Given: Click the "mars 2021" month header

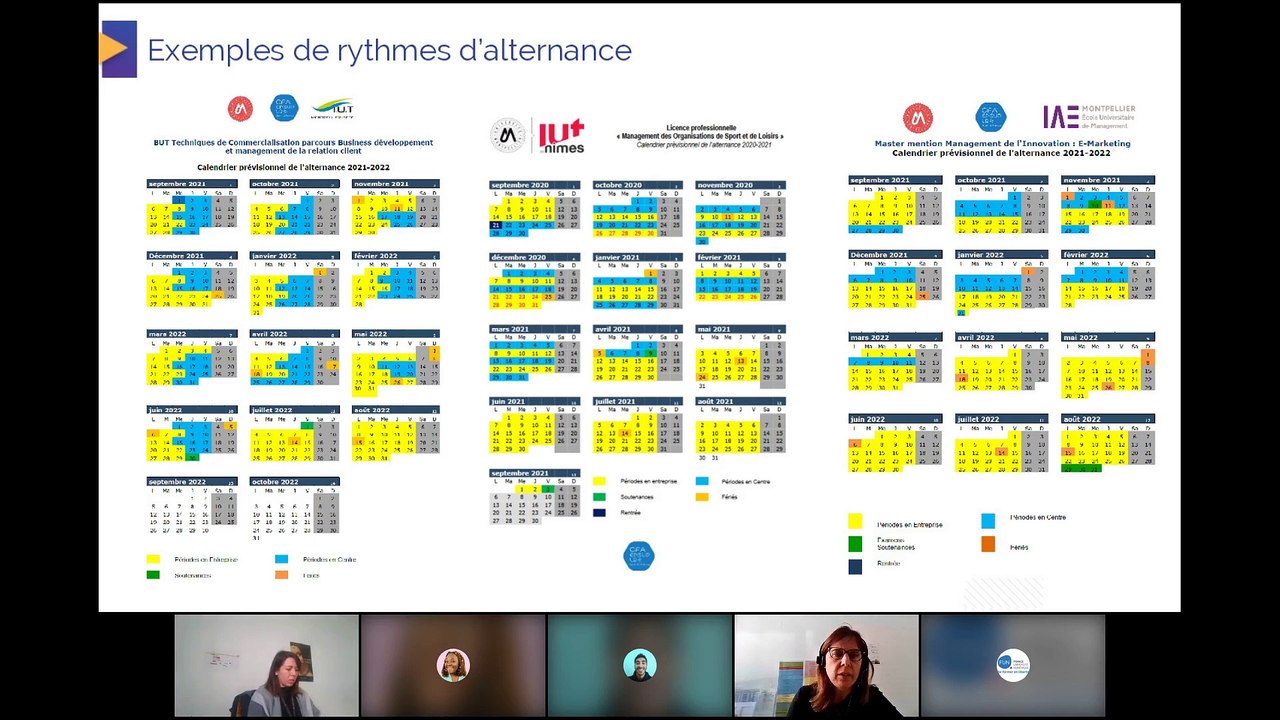Looking at the screenshot, I should pyautogui.click(x=534, y=329).
